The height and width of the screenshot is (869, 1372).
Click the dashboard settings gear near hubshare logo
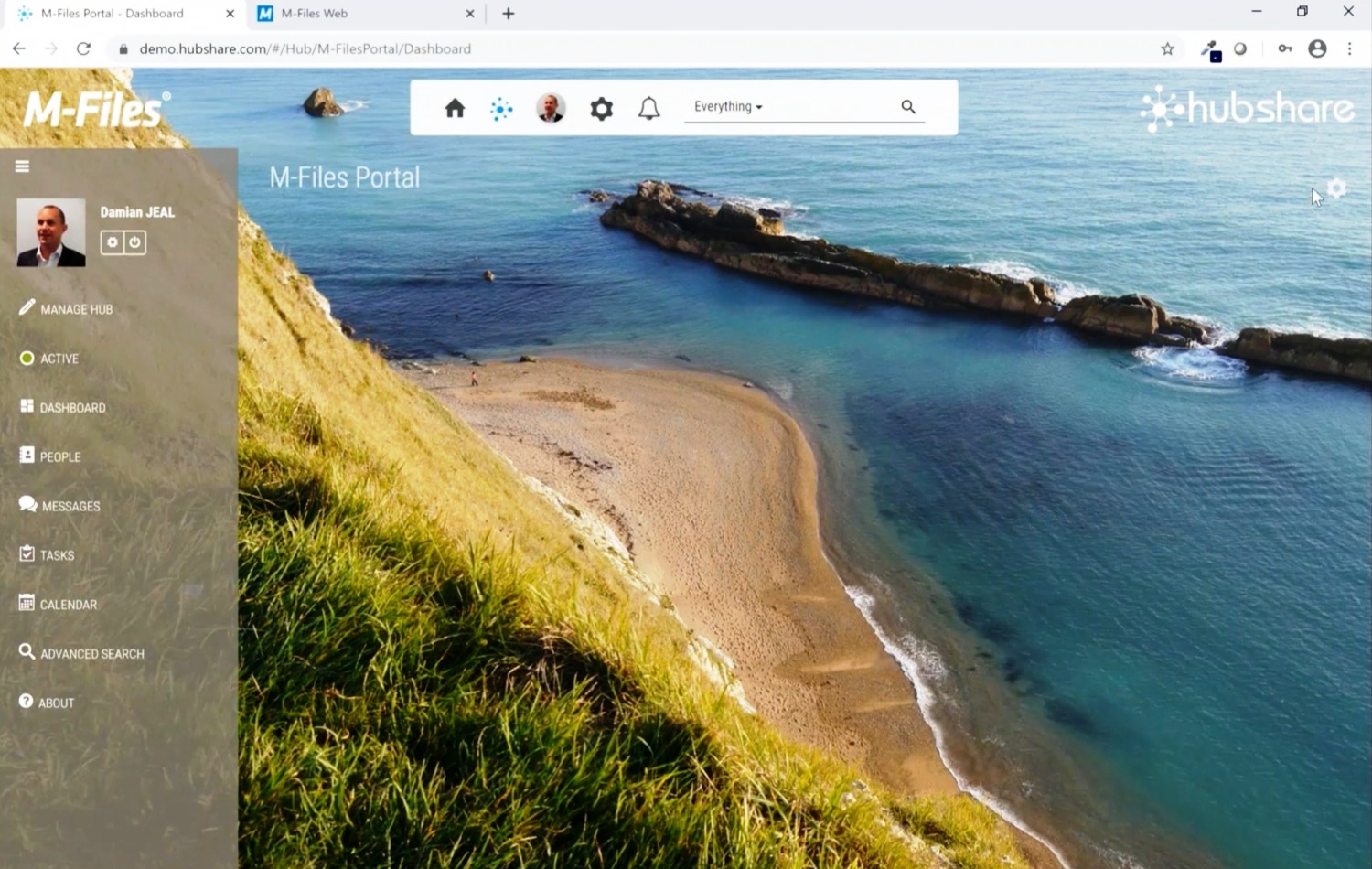1337,188
